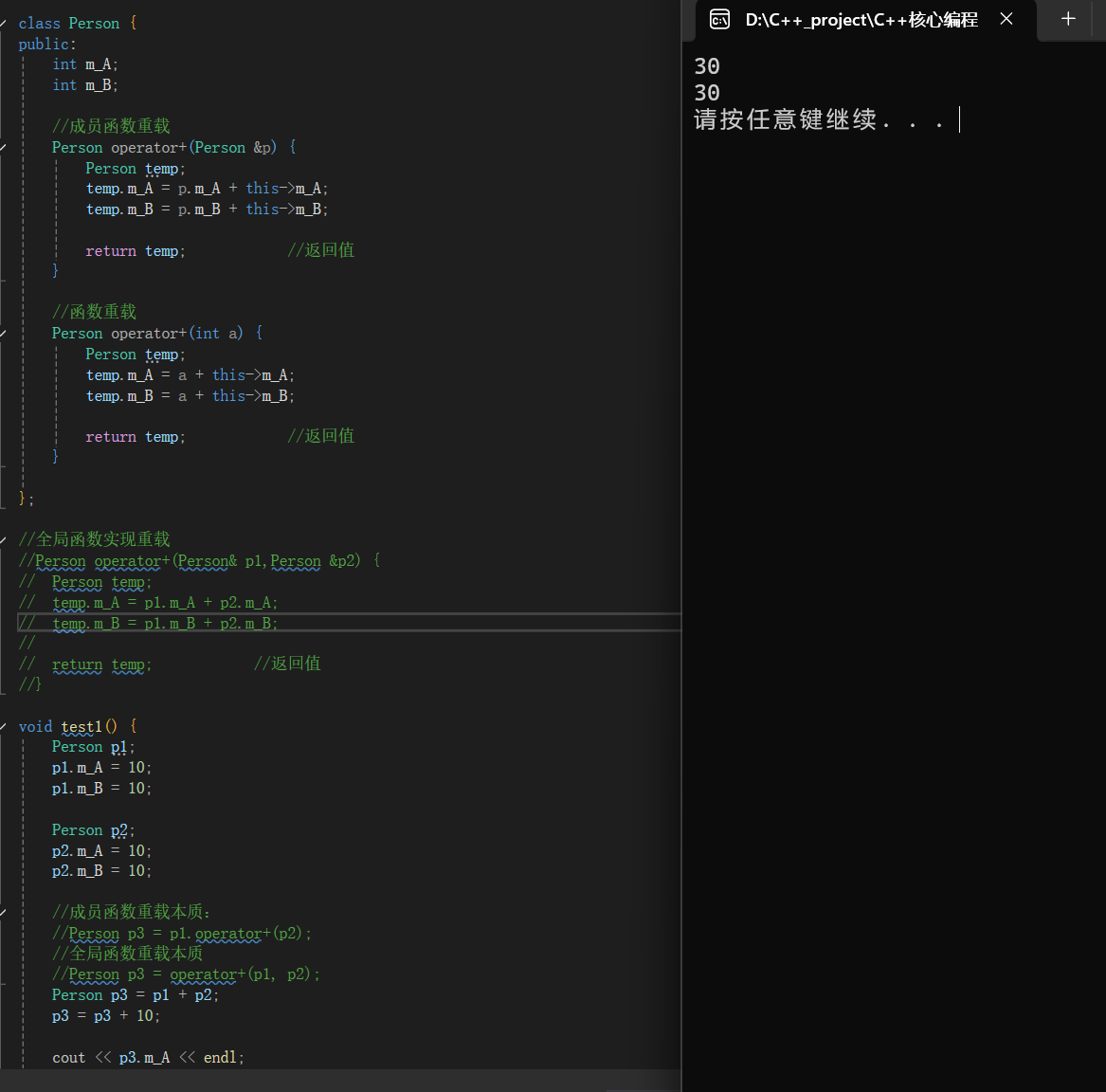
Task: Click the '//全局函数重载本质' comment
Action: coord(128,954)
